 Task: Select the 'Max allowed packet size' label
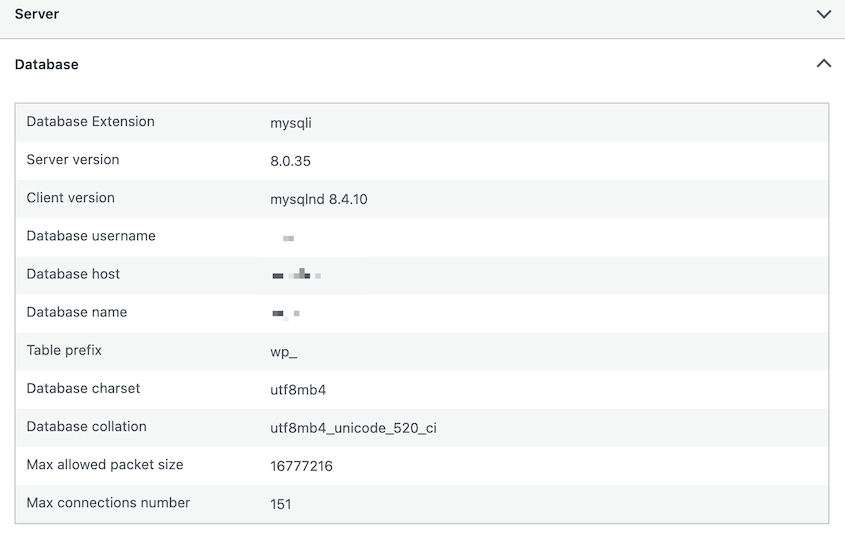point(105,465)
